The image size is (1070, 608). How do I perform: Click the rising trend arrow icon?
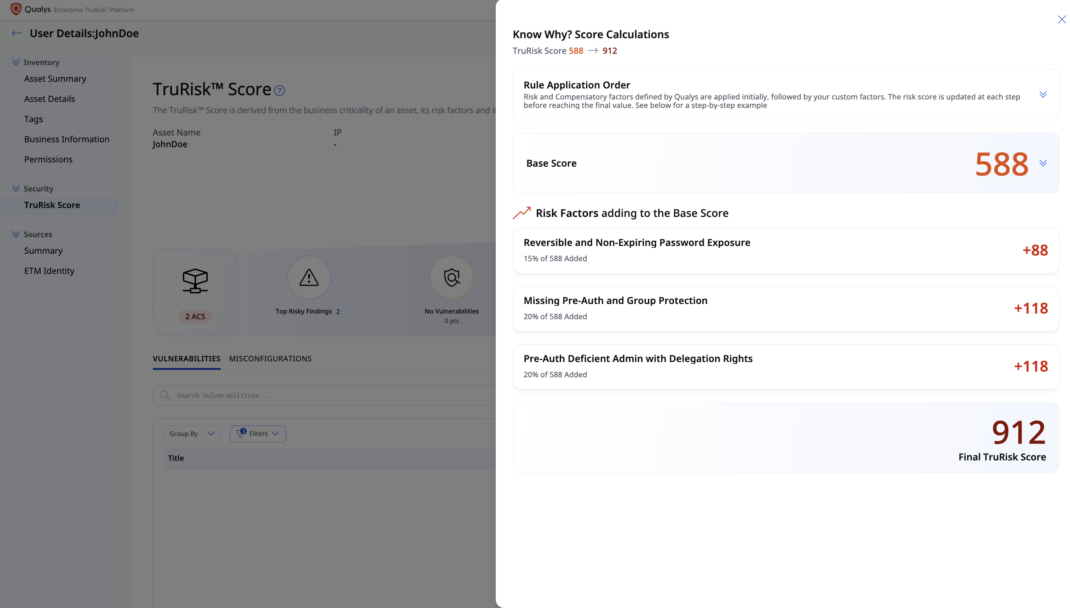[522, 213]
